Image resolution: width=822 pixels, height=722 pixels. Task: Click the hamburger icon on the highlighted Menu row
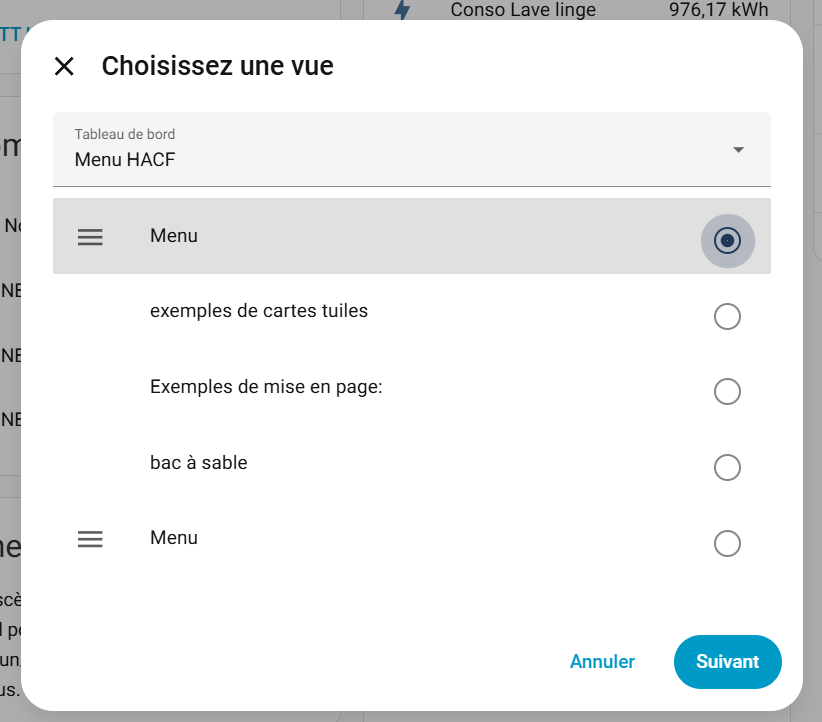point(90,237)
